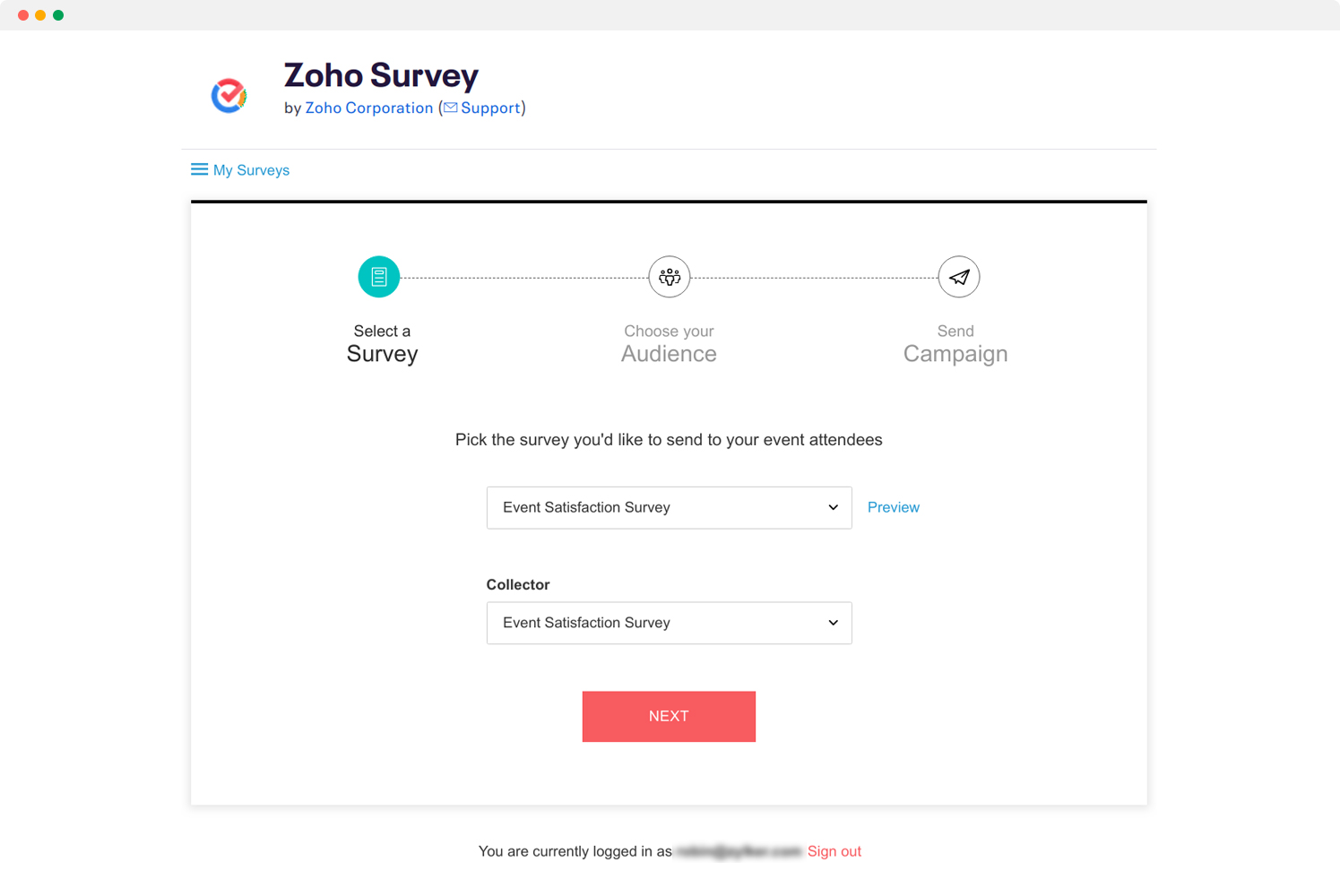
Task: Click the chevron arrow in Collector dropdown
Action: [x=833, y=623]
